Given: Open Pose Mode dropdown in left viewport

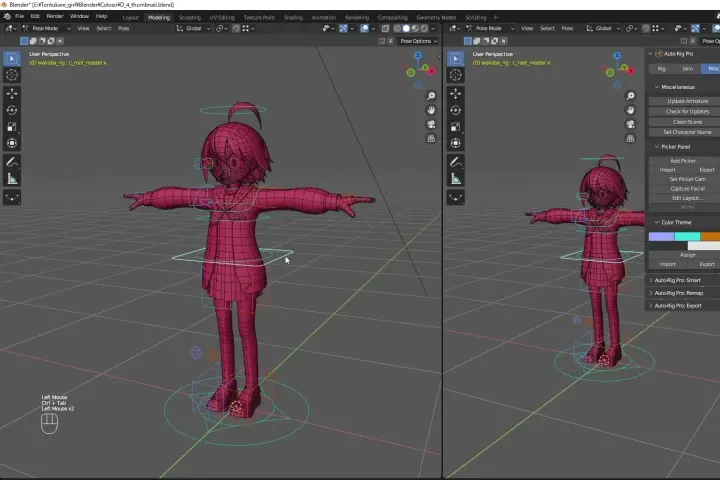Looking at the screenshot, I should (45, 28).
